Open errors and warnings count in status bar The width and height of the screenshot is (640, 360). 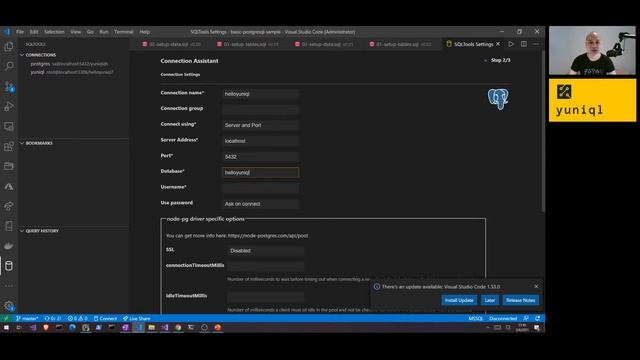78,318
